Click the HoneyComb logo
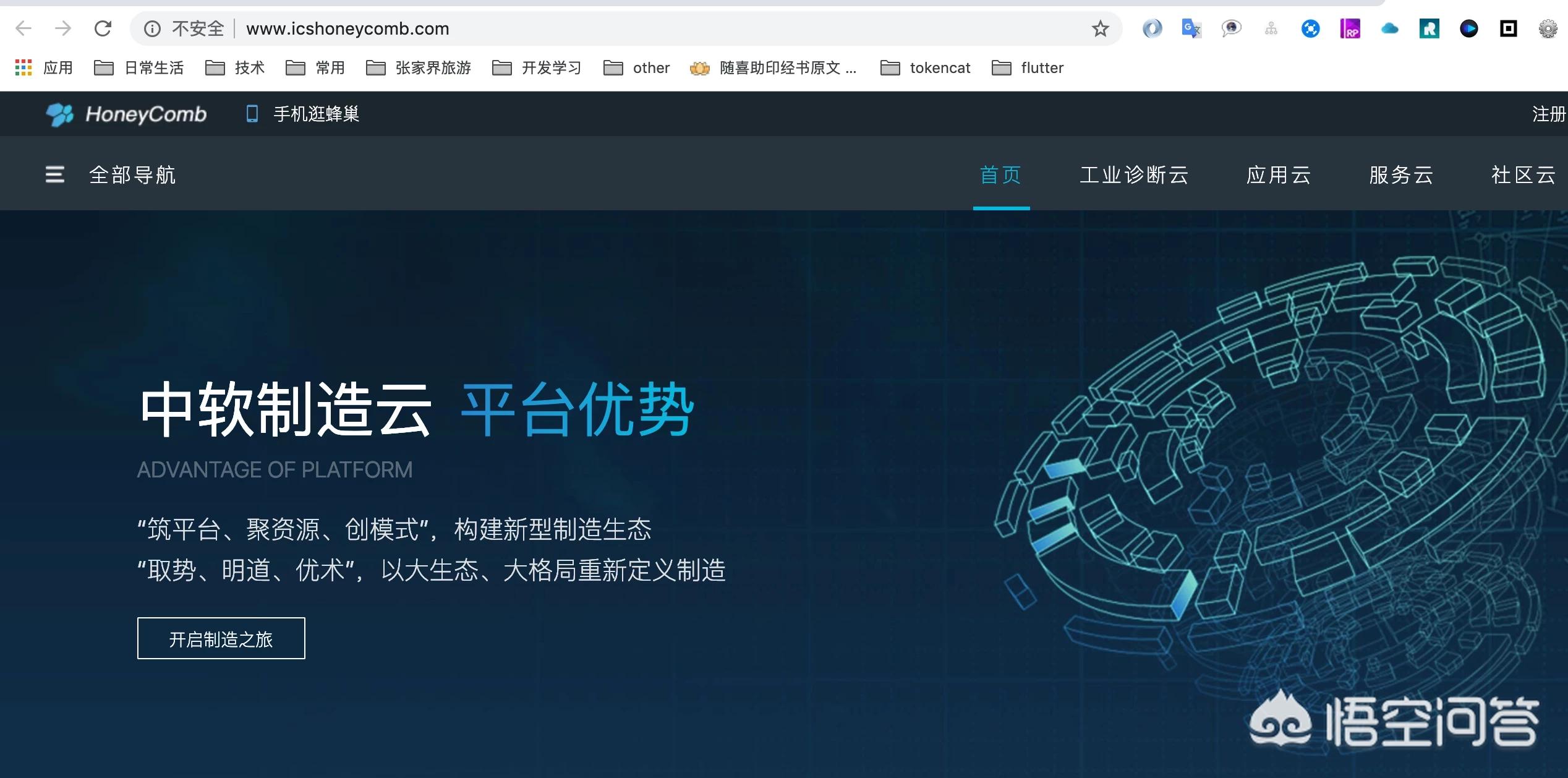1568x778 pixels. point(126,114)
